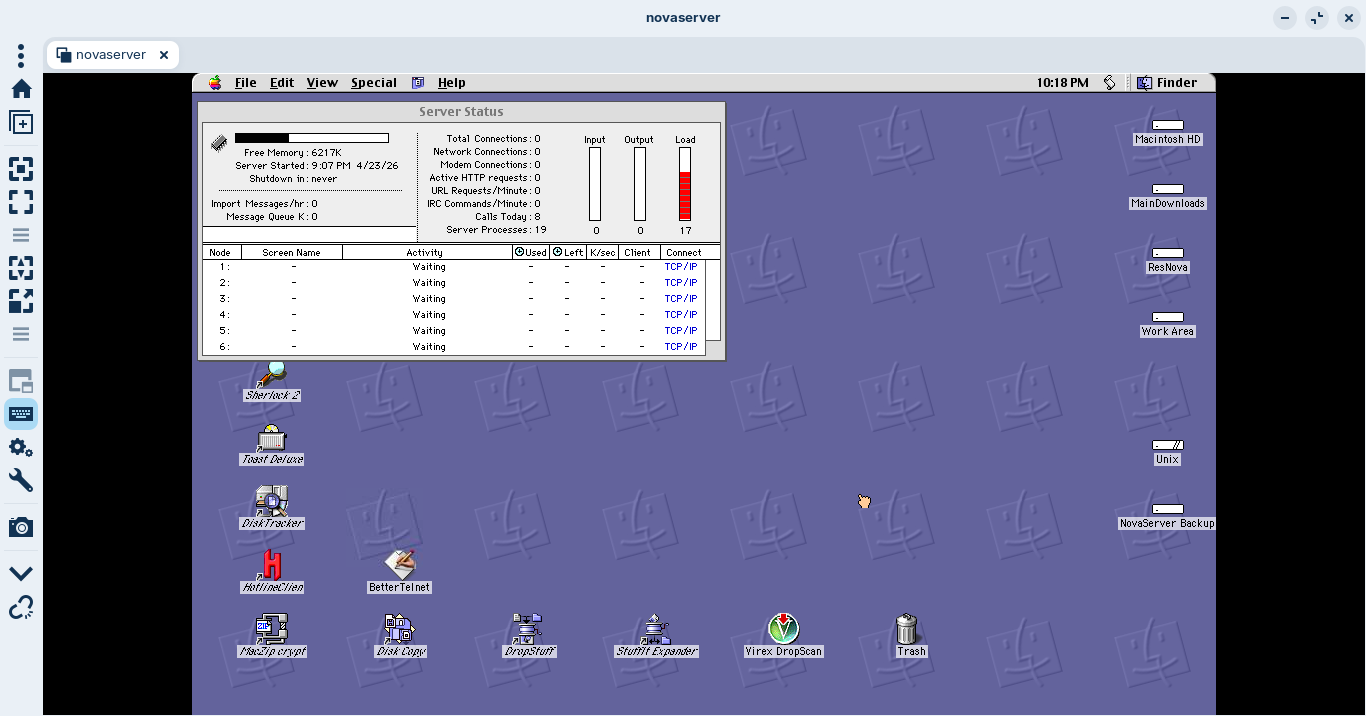1366x716 pixels.
Task: Toggle the picture-in-picture window button in sidebar
Action: pyautogui.click(x=21, y=381)
